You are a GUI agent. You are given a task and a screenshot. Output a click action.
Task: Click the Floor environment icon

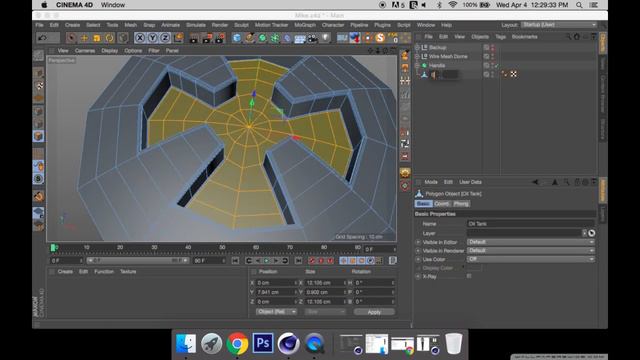point(300,38)
